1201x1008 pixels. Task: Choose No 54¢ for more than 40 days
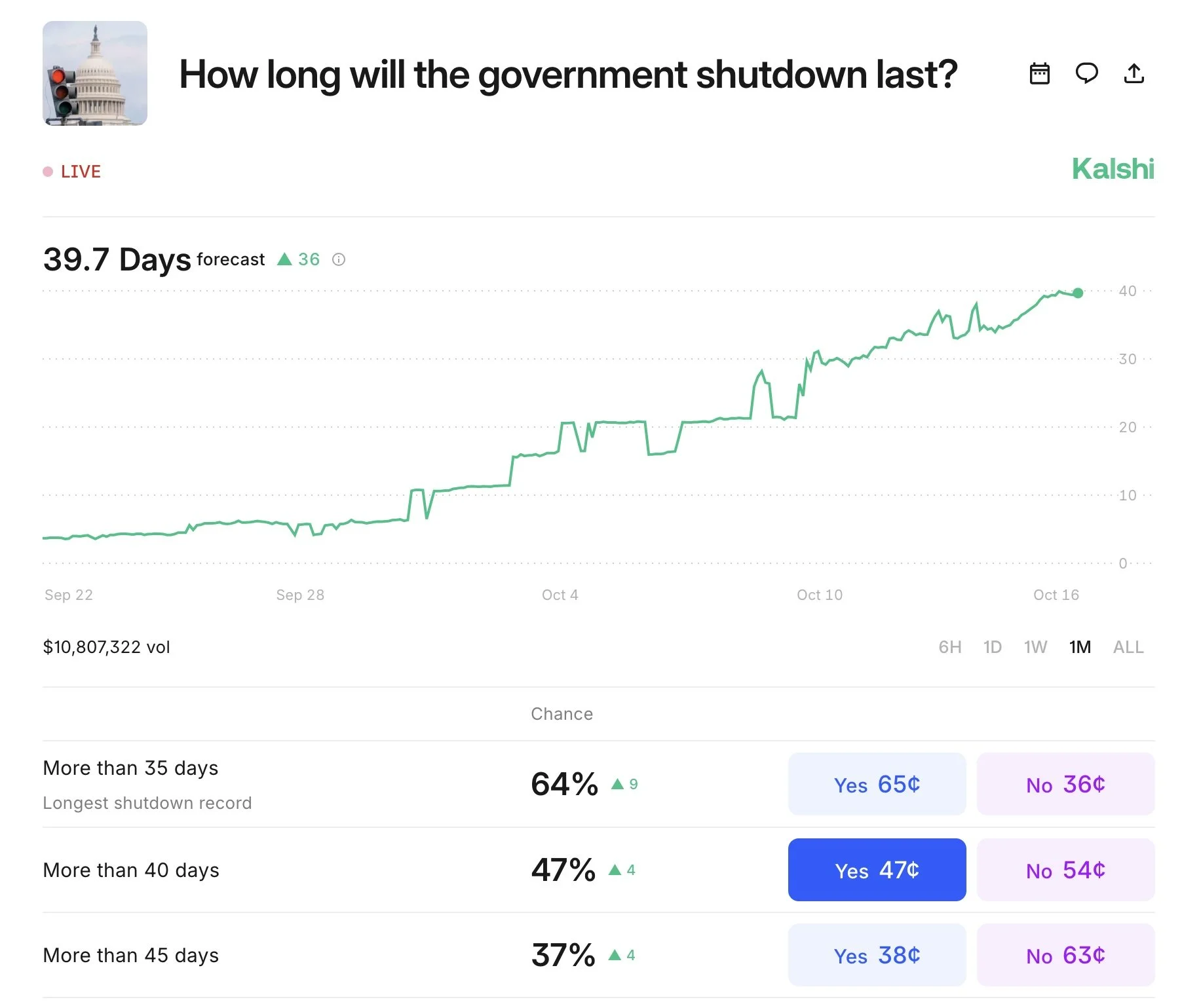click(1065, 870)
